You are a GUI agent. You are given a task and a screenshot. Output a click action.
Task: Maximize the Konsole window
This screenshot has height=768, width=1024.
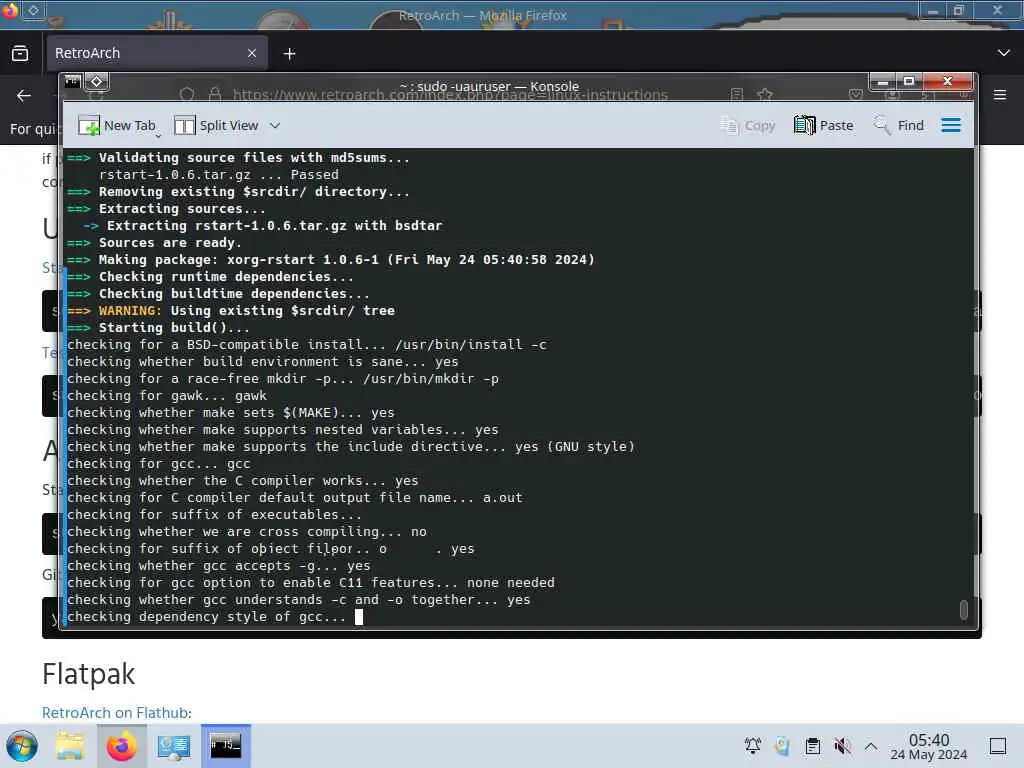point(908,82)
